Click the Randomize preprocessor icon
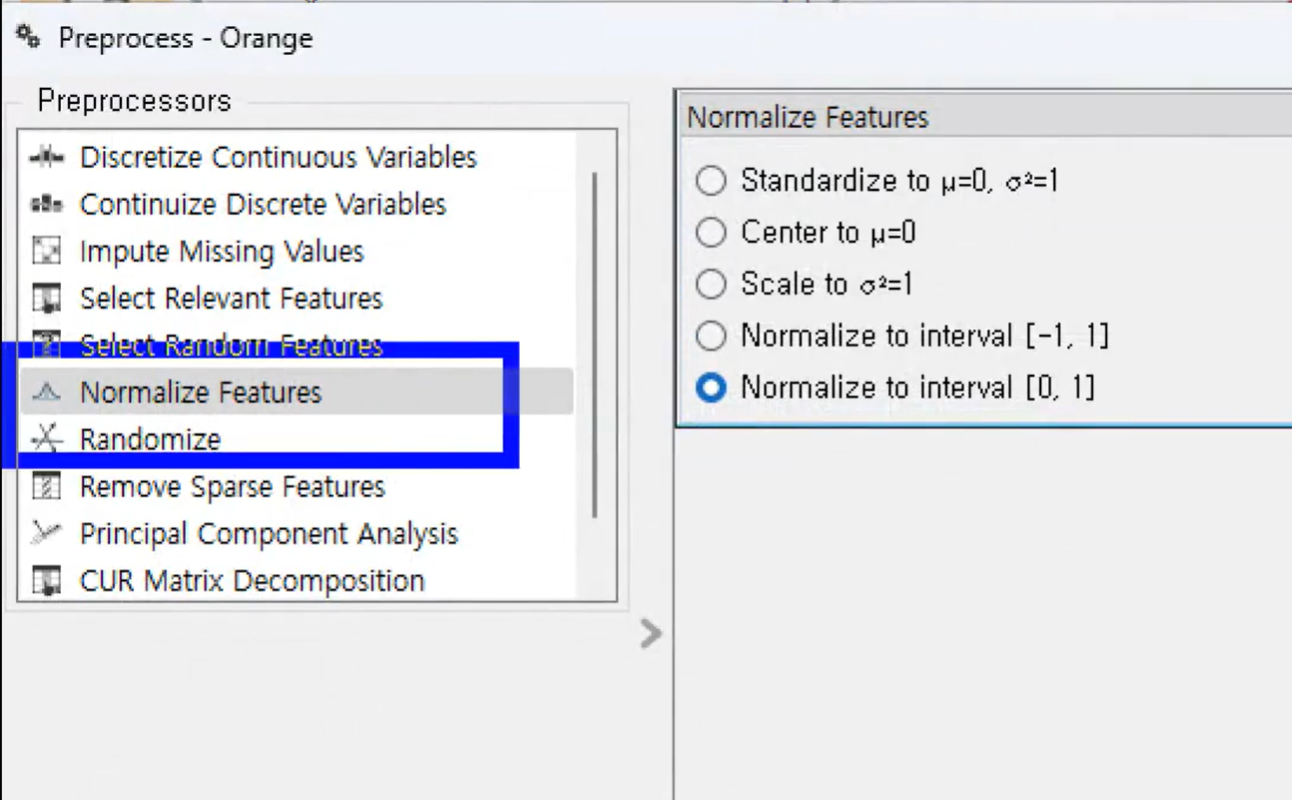Screen dimensions: 1292x800 (46, 439)
